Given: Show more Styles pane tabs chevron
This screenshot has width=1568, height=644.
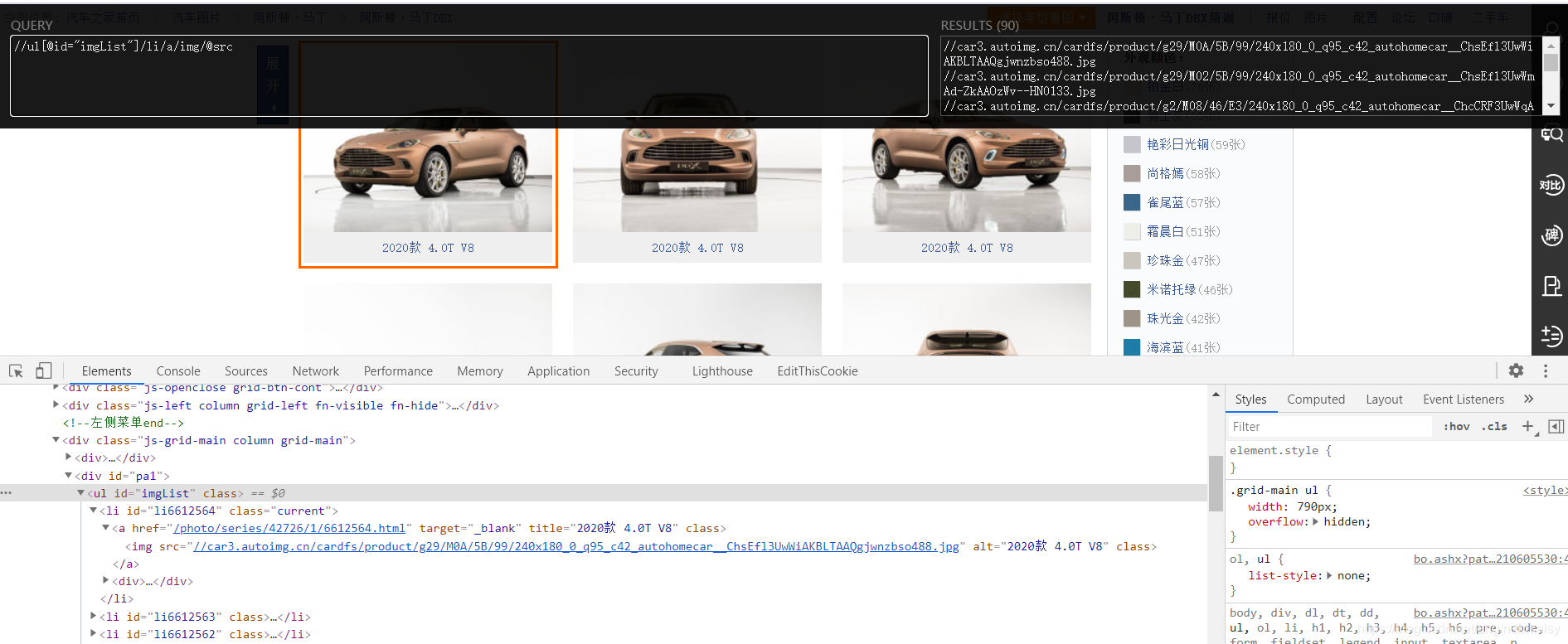Looking at the screenshot, I should pos(1528,399).
